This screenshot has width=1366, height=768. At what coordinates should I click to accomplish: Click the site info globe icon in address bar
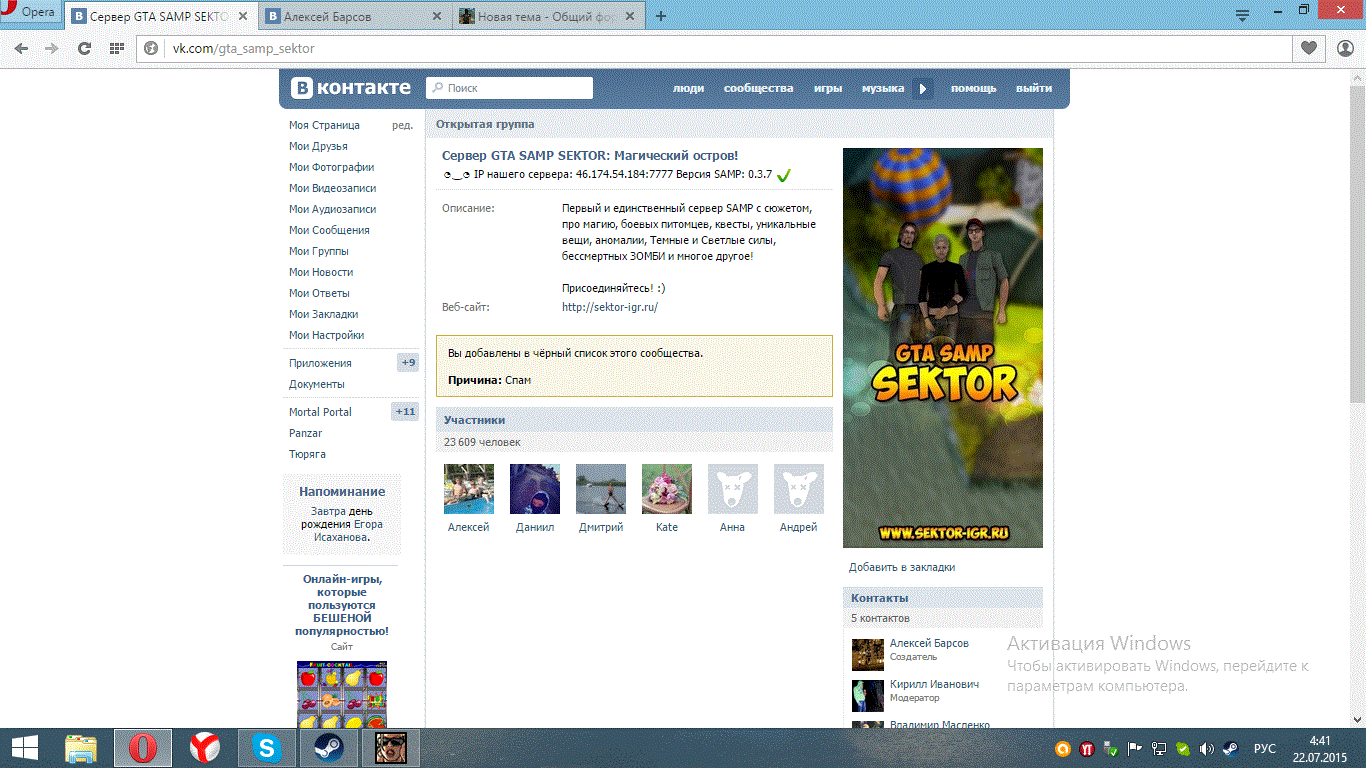(x=152, y=48)
